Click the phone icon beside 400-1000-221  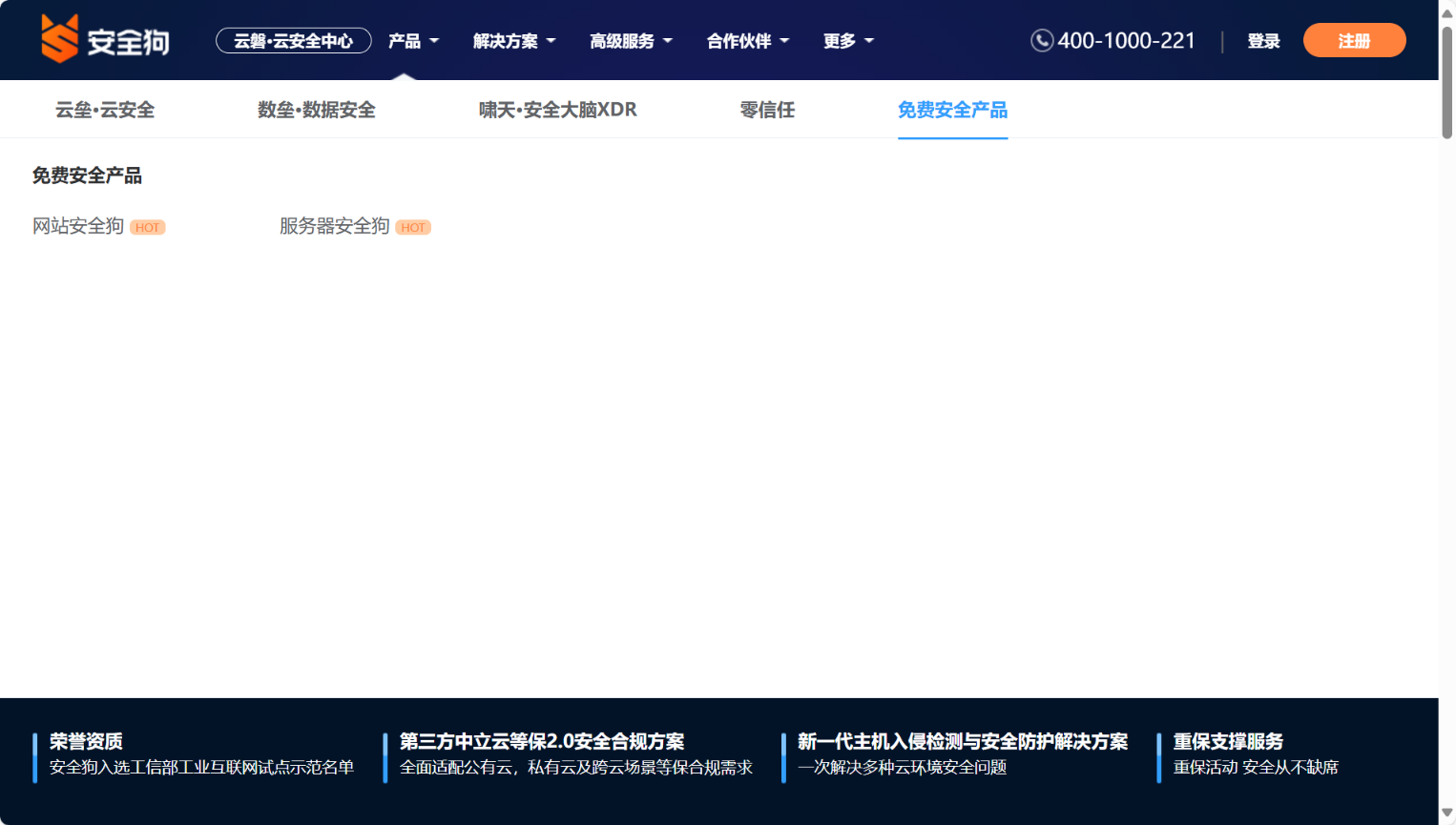tap(1042, 41)
